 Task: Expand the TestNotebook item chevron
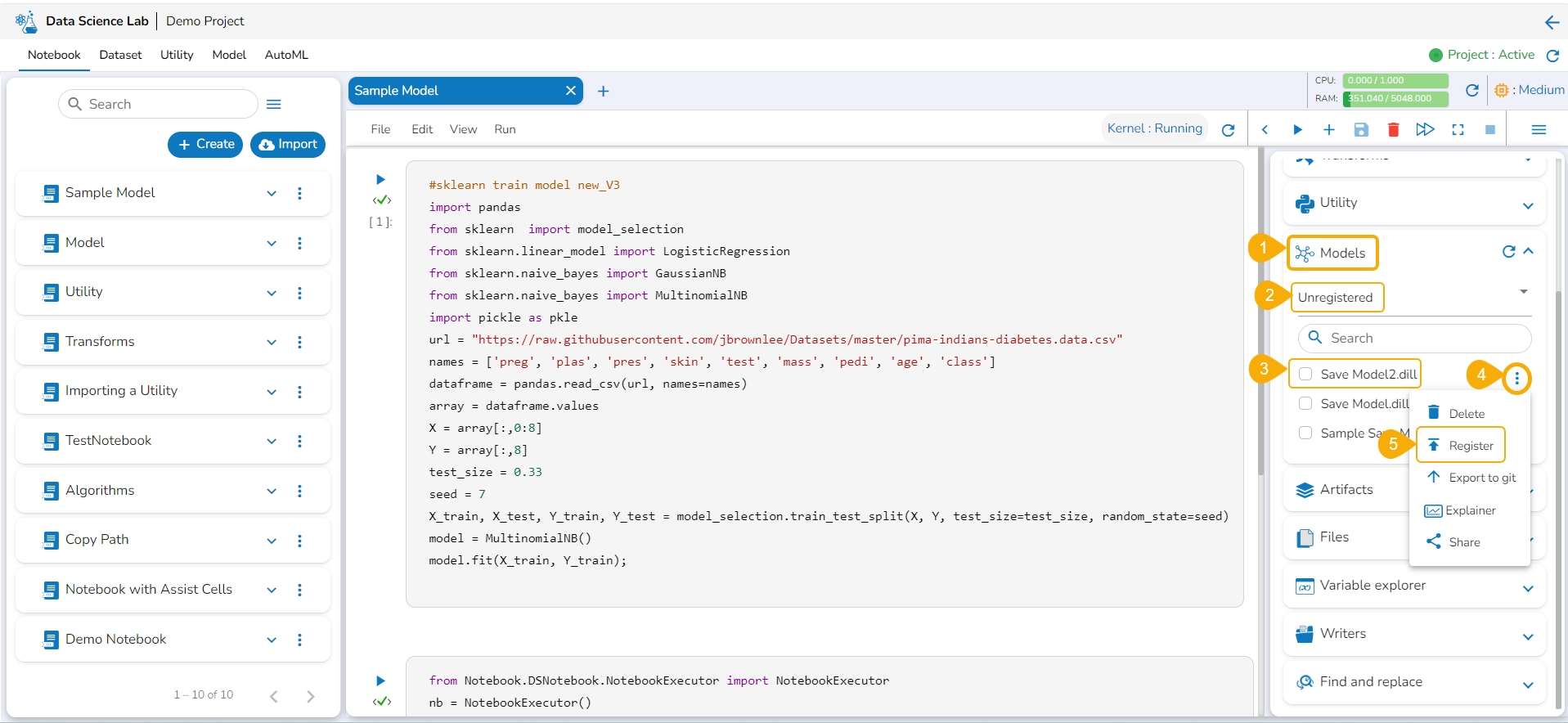coord(272,442)
